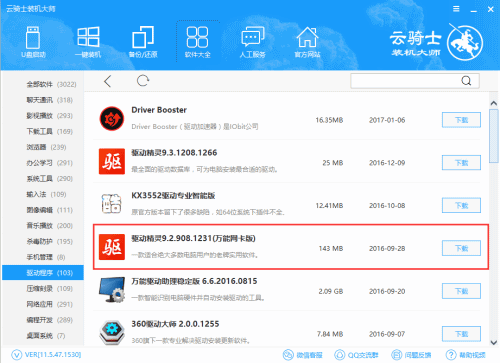Screen dimensions: 500x363
Task: Download 驱动精灵9.2.908.1231 万能网卡版
Action: coord(461,248)
